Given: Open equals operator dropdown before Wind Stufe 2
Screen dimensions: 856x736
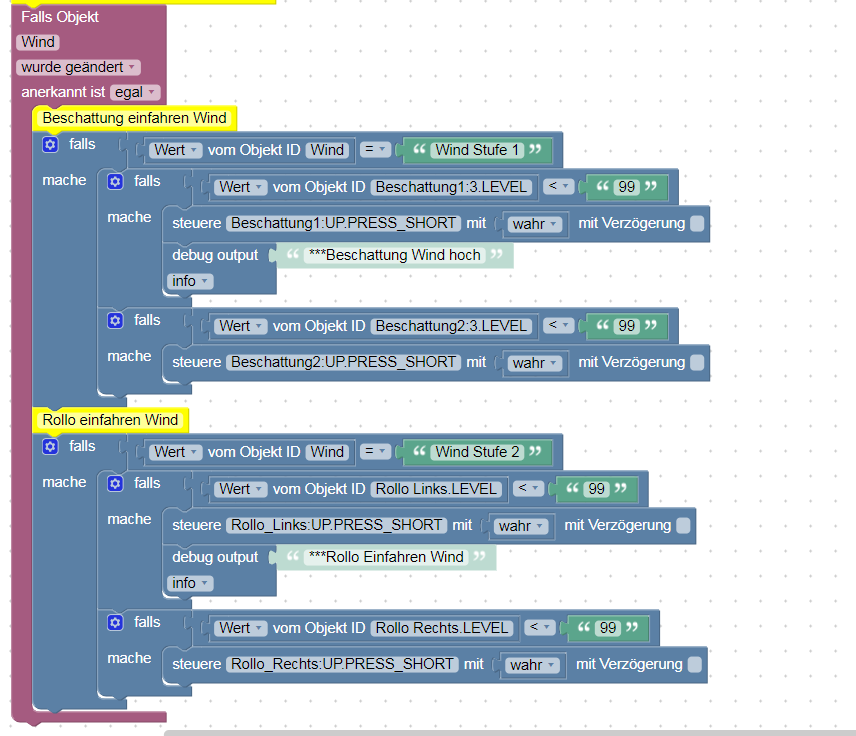Looking at the screenshot, I should click(x=376, y=451).
